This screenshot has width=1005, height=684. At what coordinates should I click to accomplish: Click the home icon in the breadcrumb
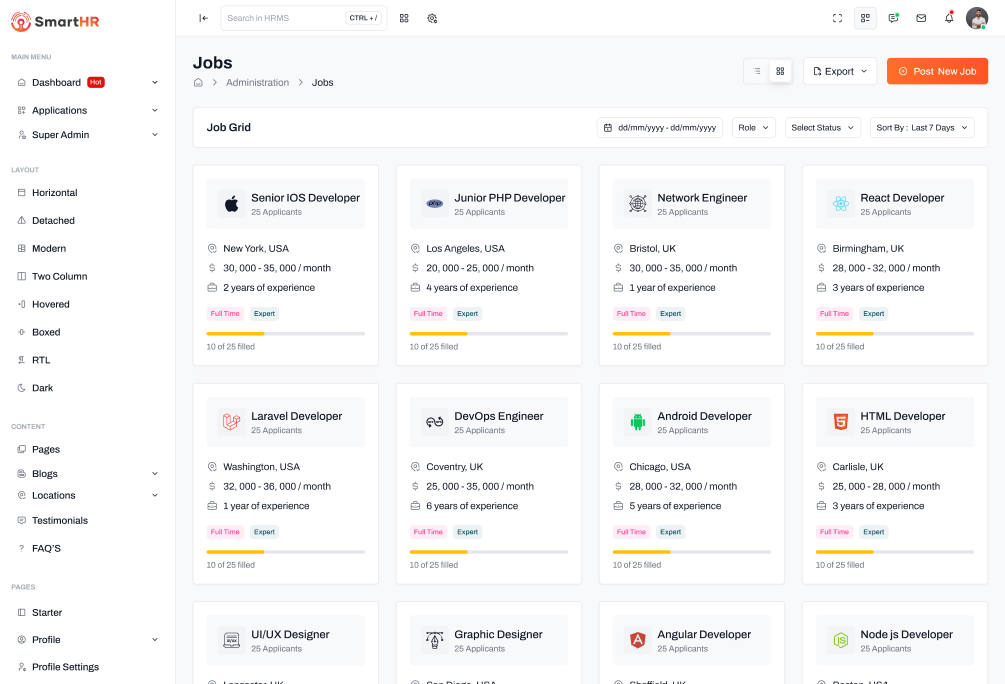[x=198, y=83]
